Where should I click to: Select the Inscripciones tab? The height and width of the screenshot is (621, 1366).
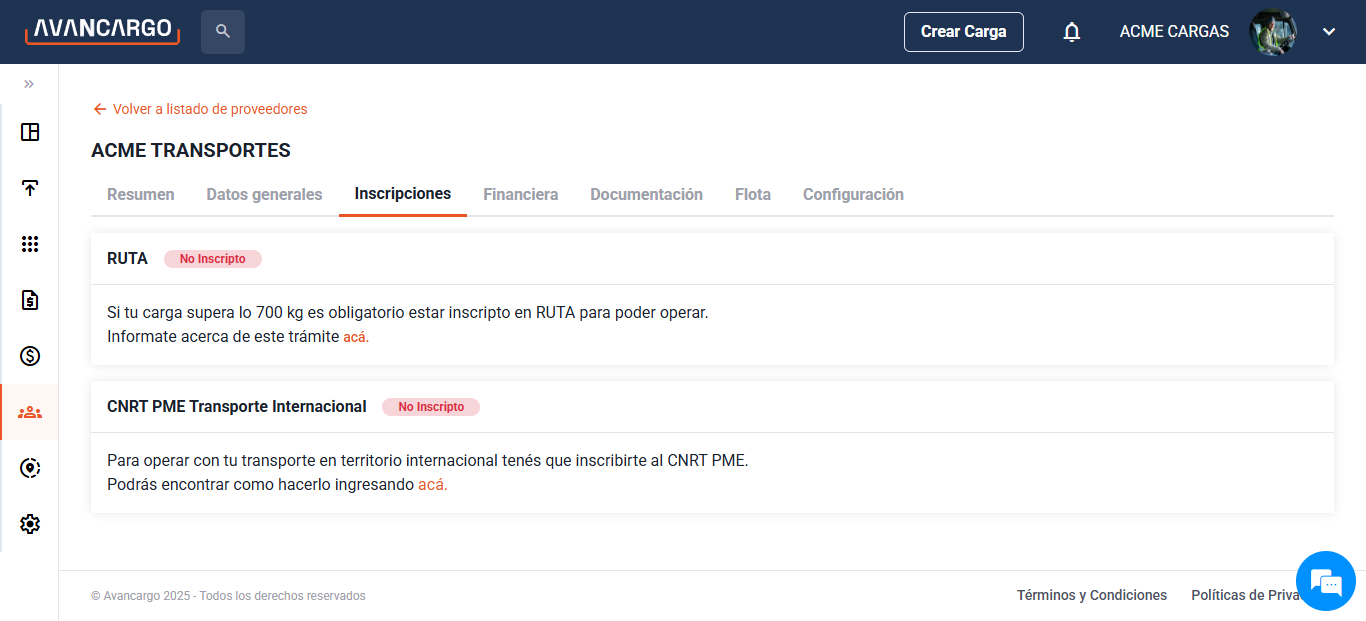tap(403, 194)
